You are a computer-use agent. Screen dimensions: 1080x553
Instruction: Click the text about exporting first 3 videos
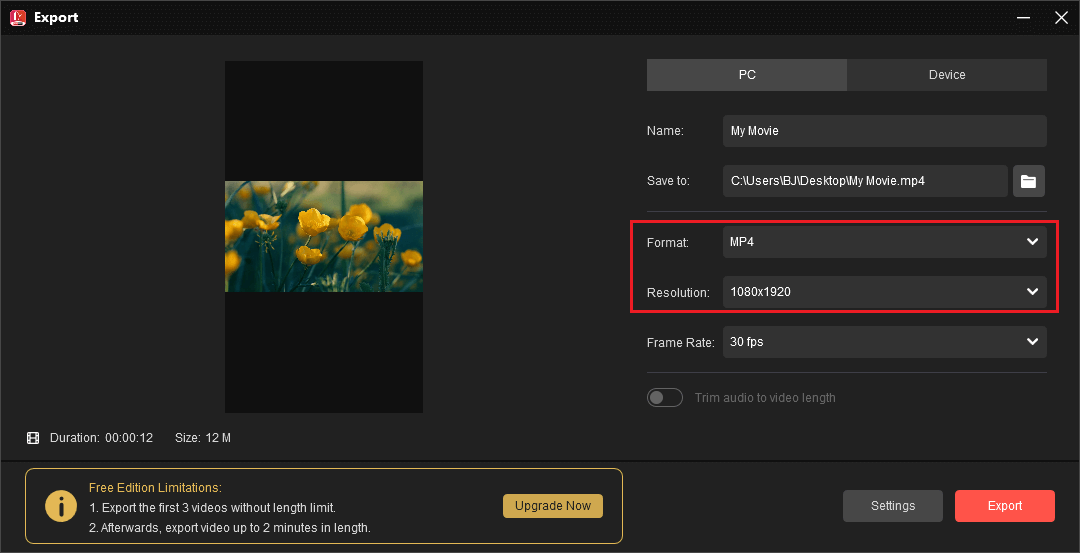(212, 508)
